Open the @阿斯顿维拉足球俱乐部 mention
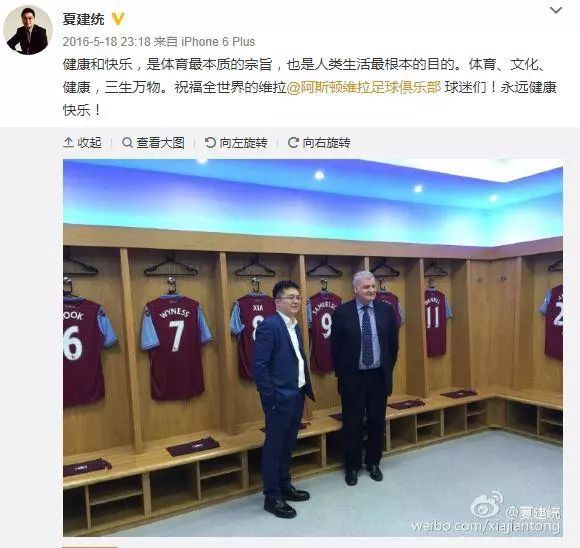 (x=364, y=88)
